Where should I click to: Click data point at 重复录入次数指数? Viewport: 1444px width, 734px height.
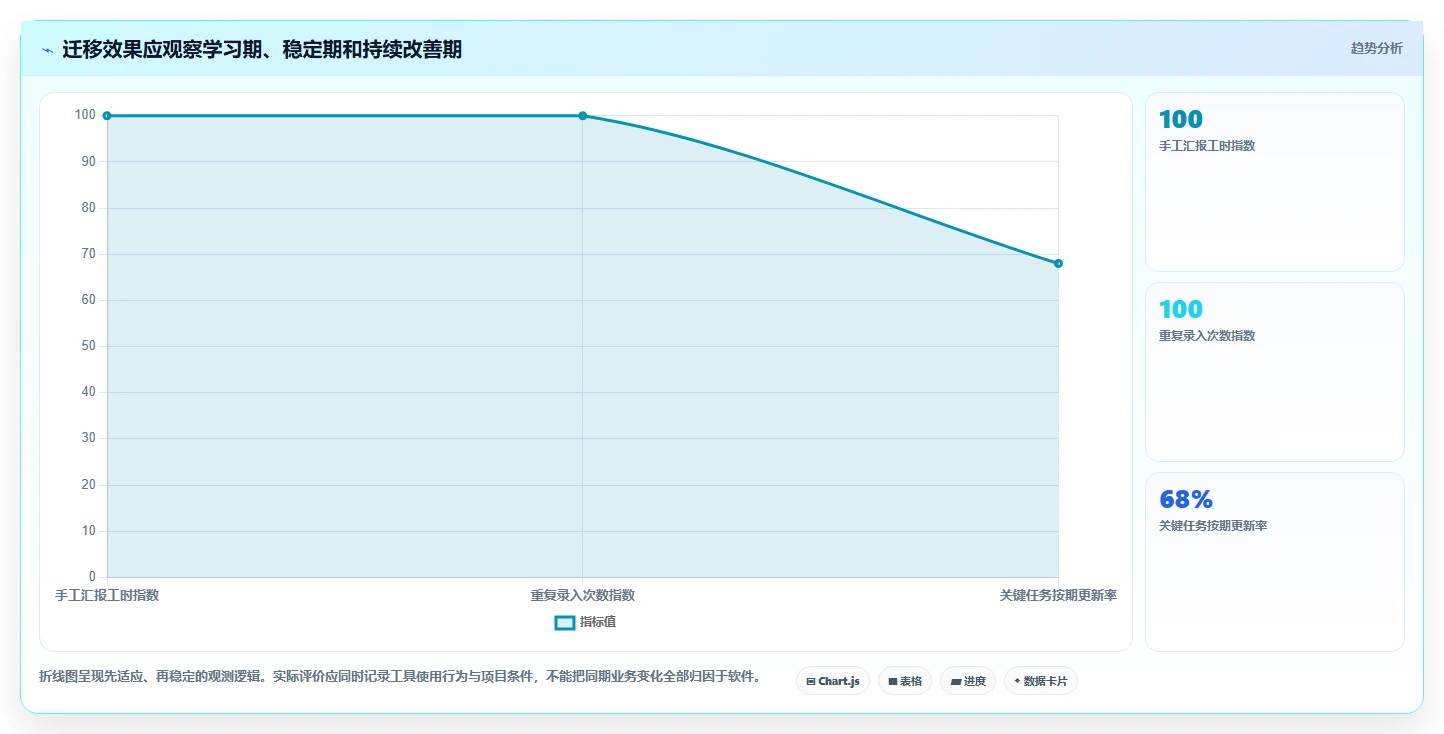[583, 116]
